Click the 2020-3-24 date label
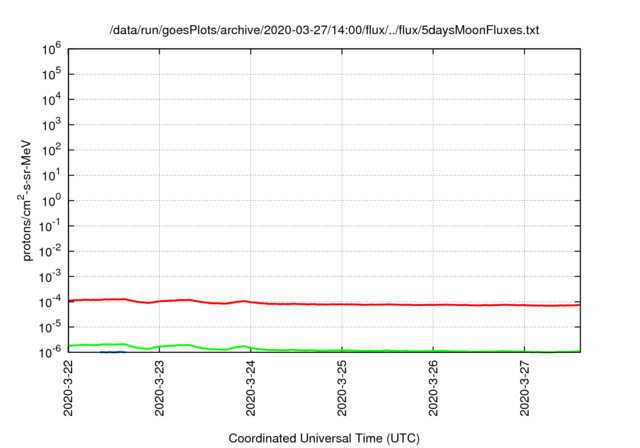 (251, 388)
